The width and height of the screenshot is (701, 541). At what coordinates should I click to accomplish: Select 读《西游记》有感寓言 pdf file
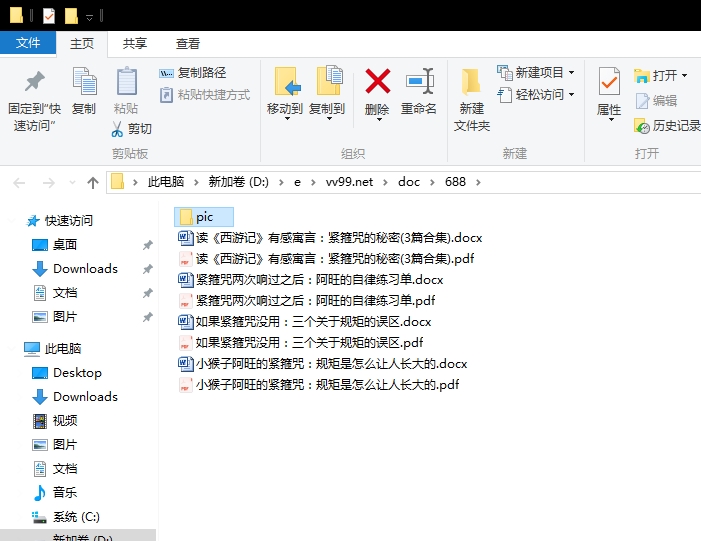point(326,258)
